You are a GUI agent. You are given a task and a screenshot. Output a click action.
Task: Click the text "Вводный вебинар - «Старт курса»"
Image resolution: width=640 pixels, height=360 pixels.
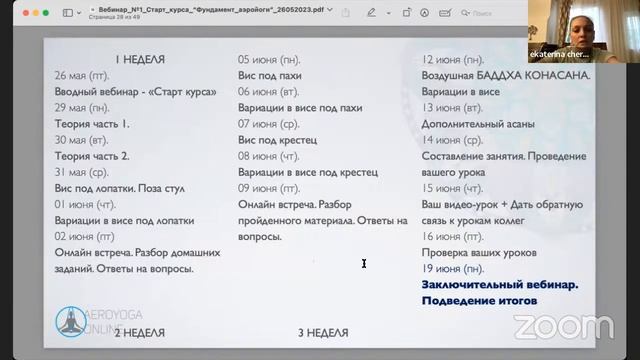click(x=136, y=92)
